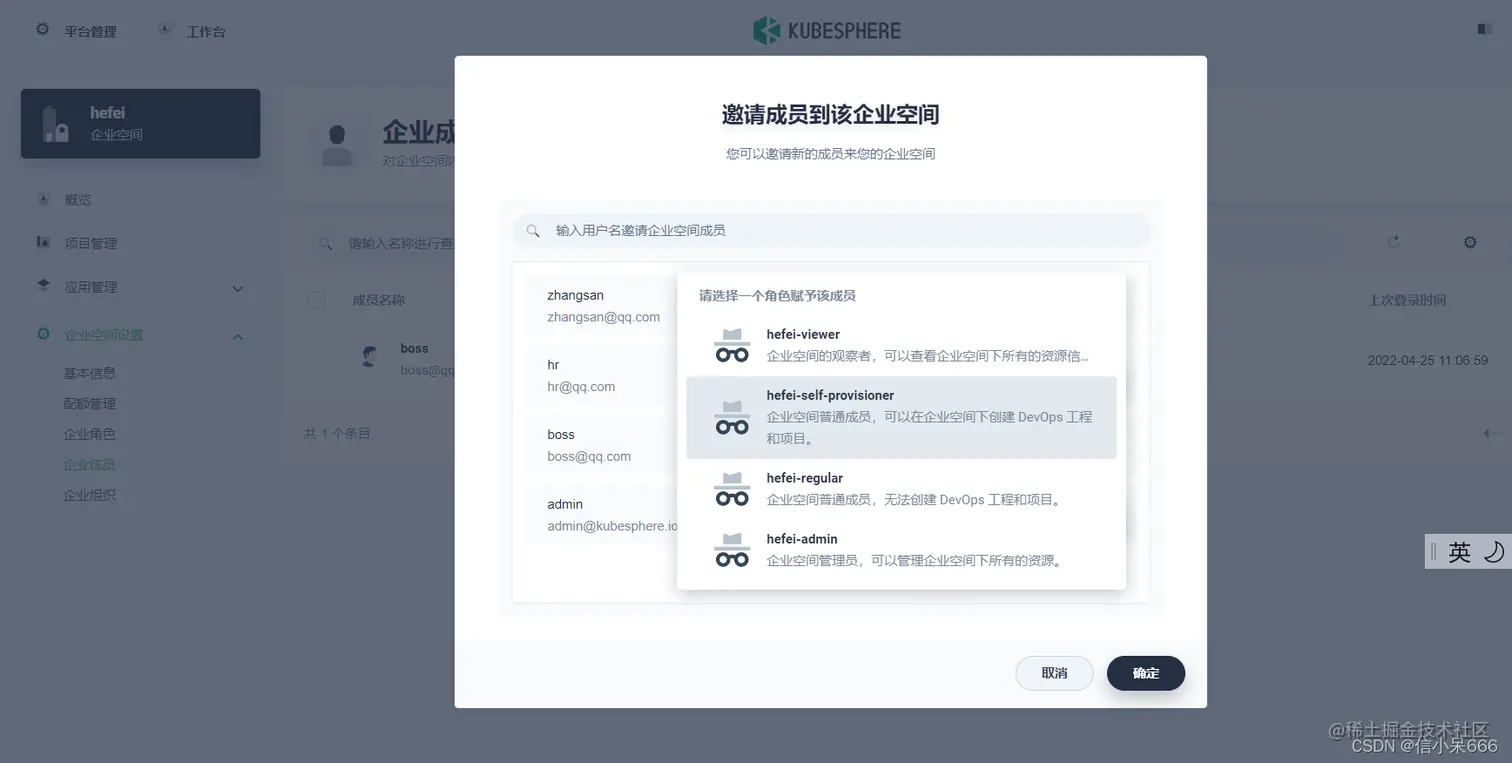
Task: Select the 概览 overview icon in sidebar
Action: (42, 199)
